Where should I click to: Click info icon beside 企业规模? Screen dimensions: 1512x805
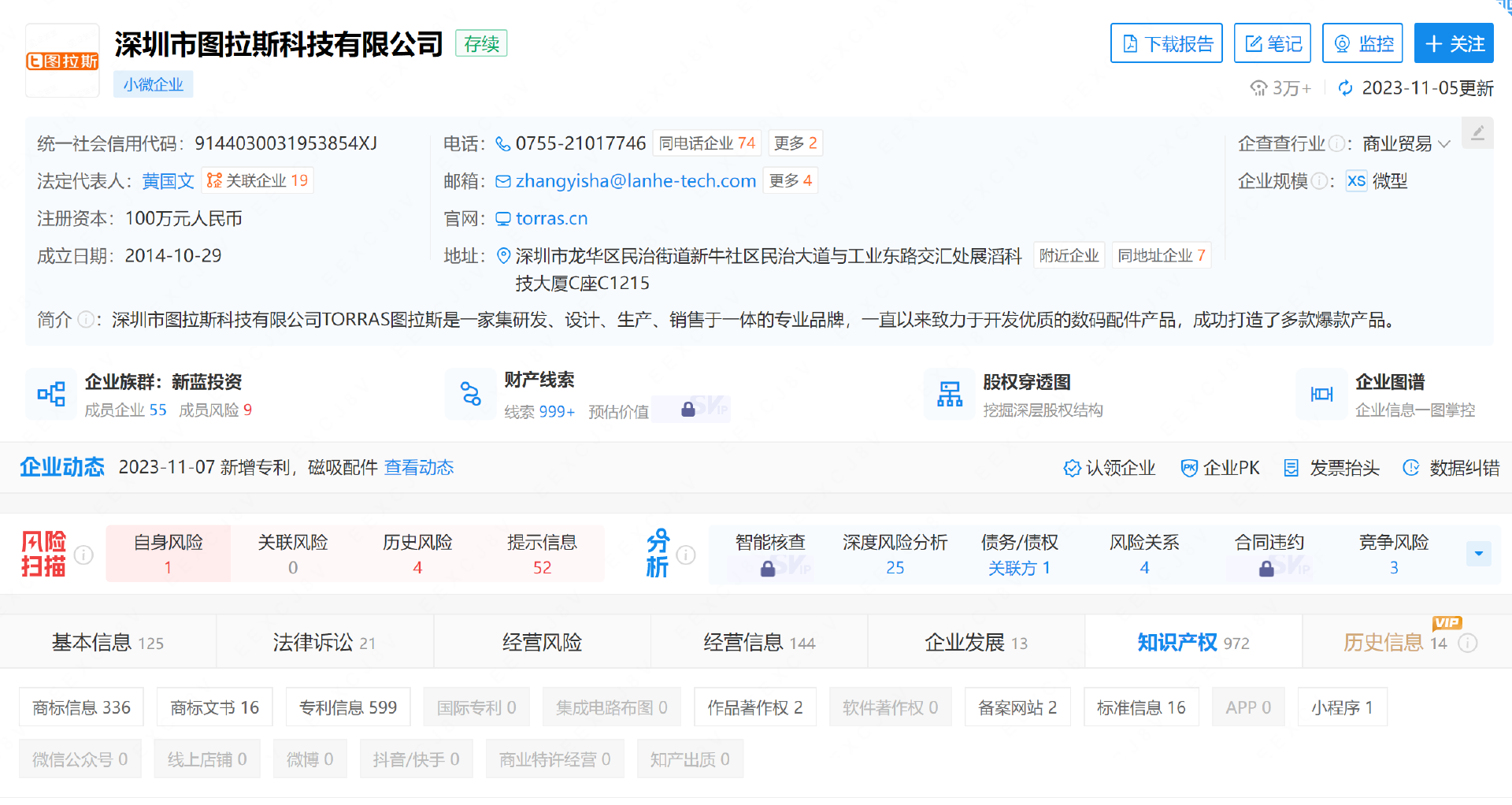pyautogui.click(x=1319, y=181)
